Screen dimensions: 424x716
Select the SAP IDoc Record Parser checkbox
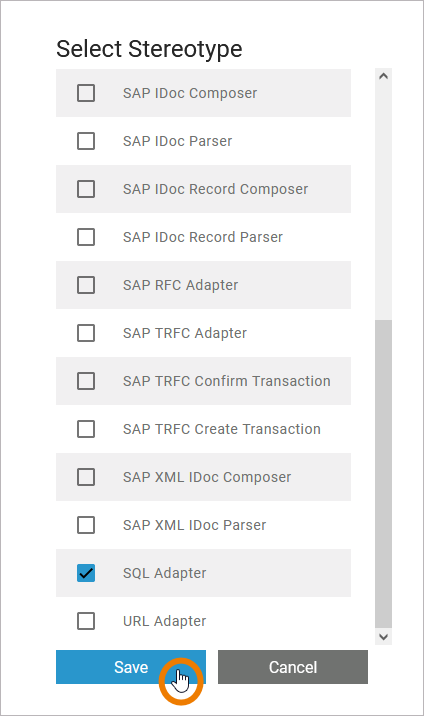click(86, 237)
